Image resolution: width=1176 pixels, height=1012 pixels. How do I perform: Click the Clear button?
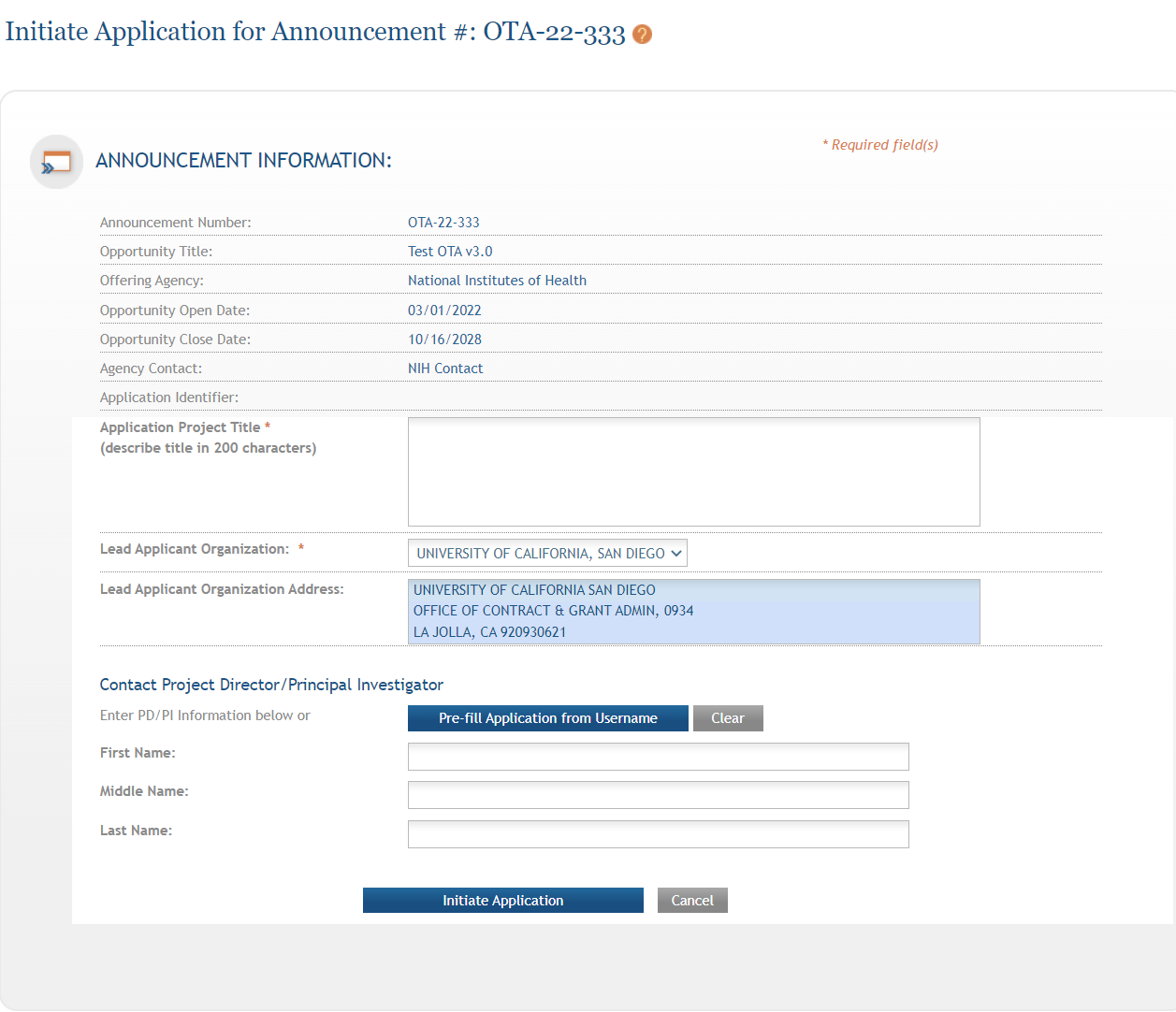(x=727, y=718)
